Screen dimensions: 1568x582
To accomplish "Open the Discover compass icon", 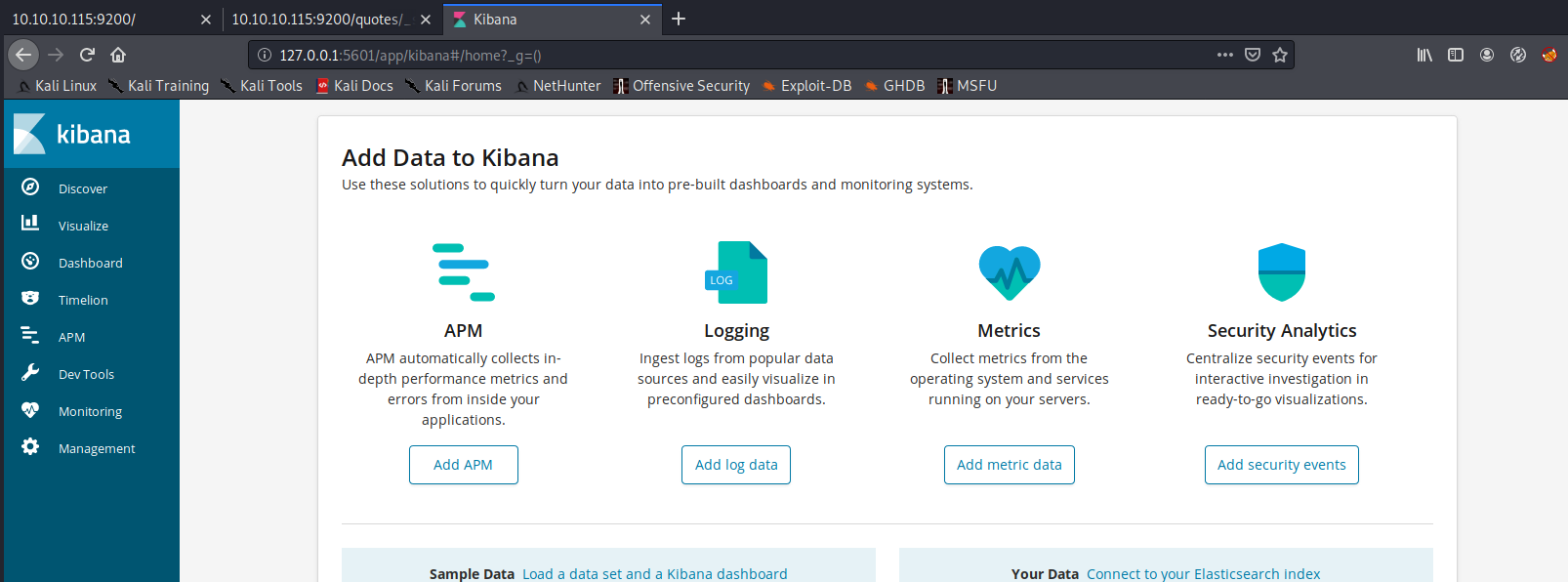I will [x=30, y=187].
